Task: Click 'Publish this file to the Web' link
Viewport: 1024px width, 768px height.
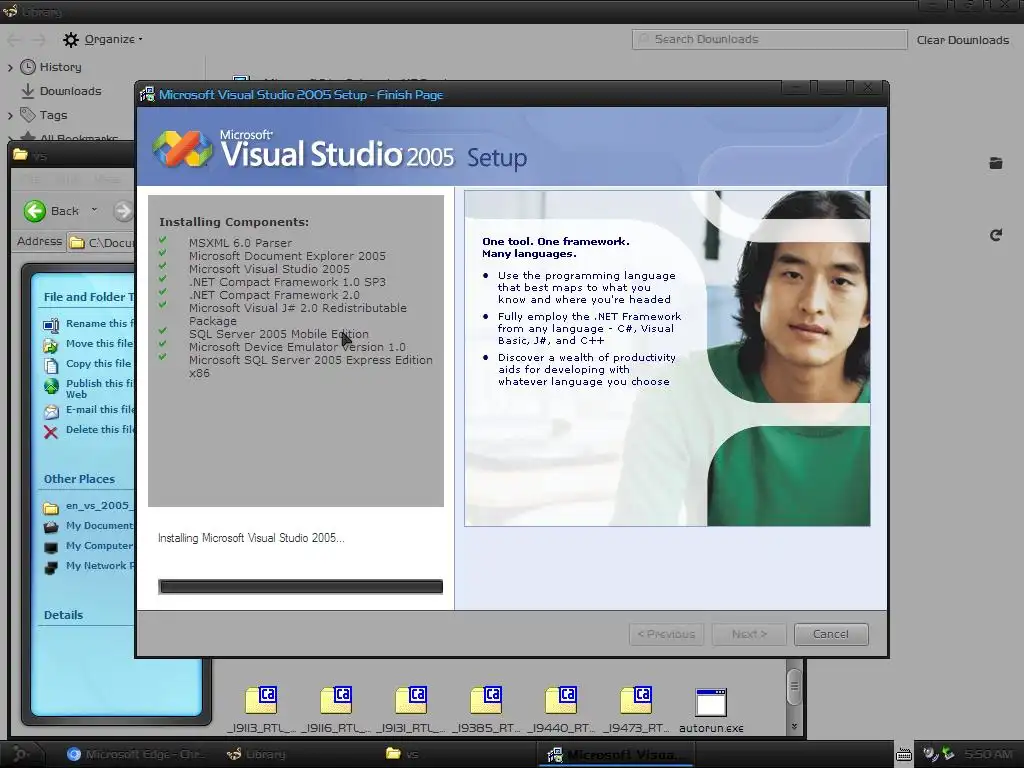Action: coord(99,389)
